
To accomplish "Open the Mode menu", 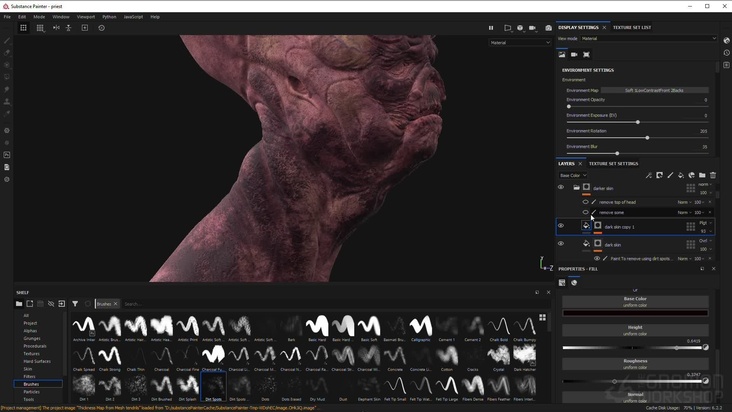I will pos(39,17).
